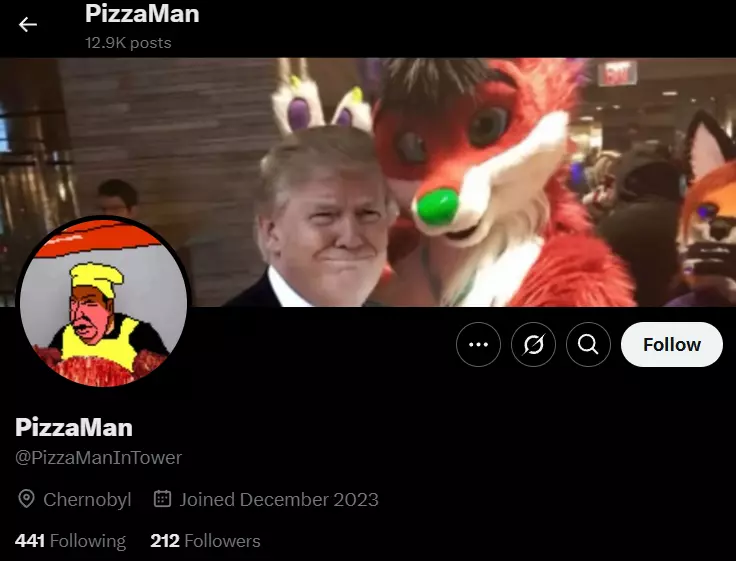Click the EXIT sign in banner photo
The height and width of the screenshot is (561, 736).
(617, 74)
